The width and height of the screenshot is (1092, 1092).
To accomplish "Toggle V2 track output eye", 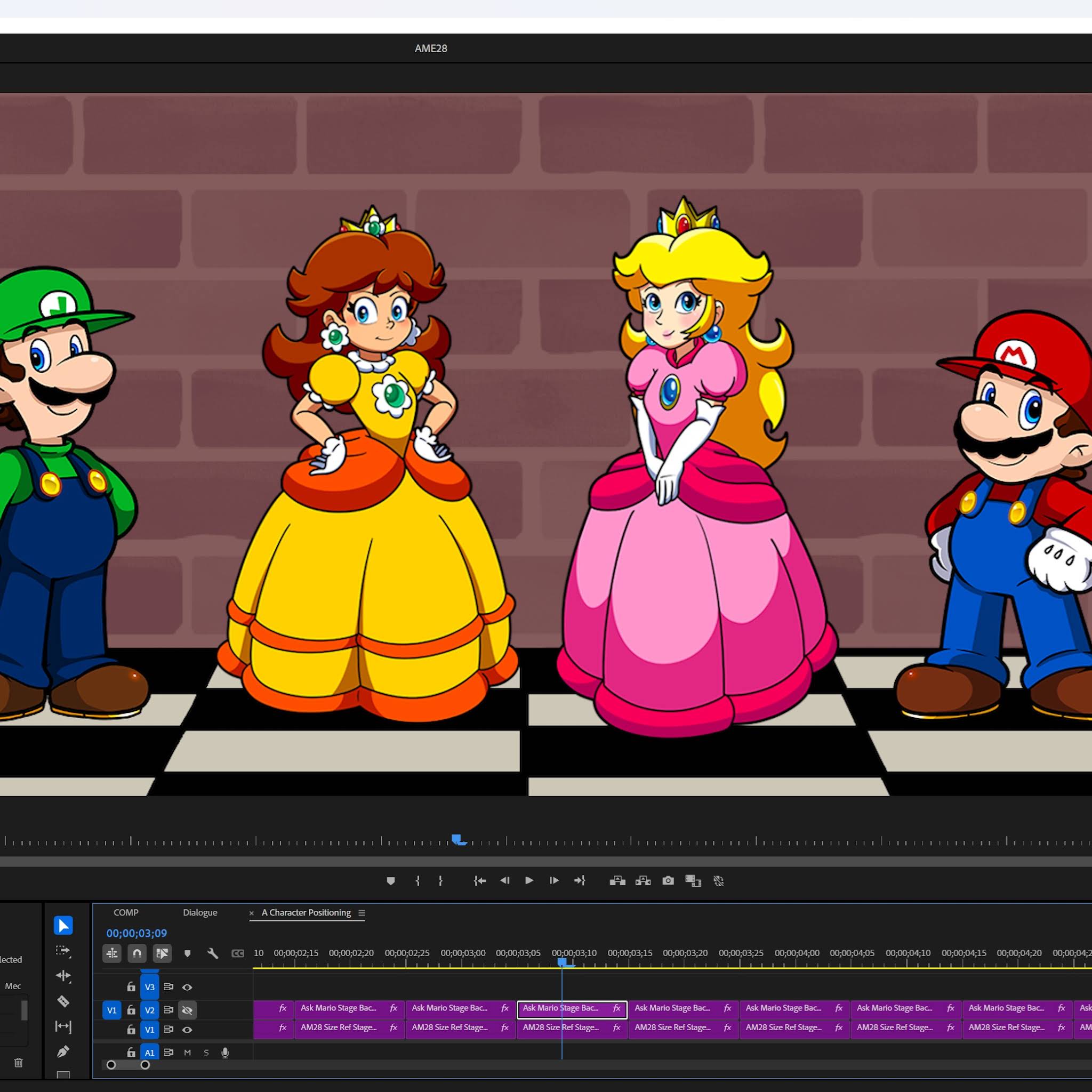I will point(187,1010).
